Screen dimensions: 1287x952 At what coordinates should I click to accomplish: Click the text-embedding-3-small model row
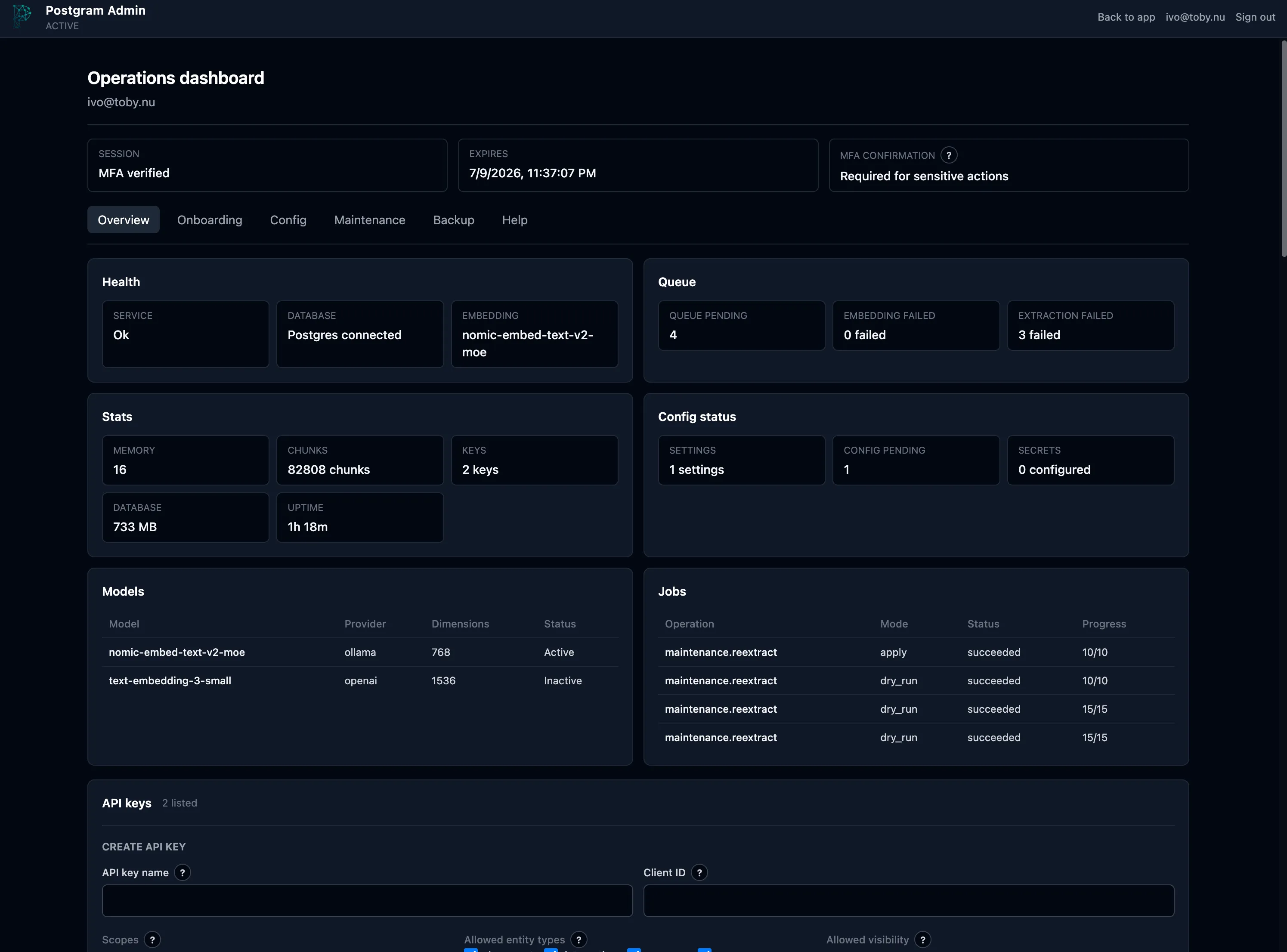(360, 680)
